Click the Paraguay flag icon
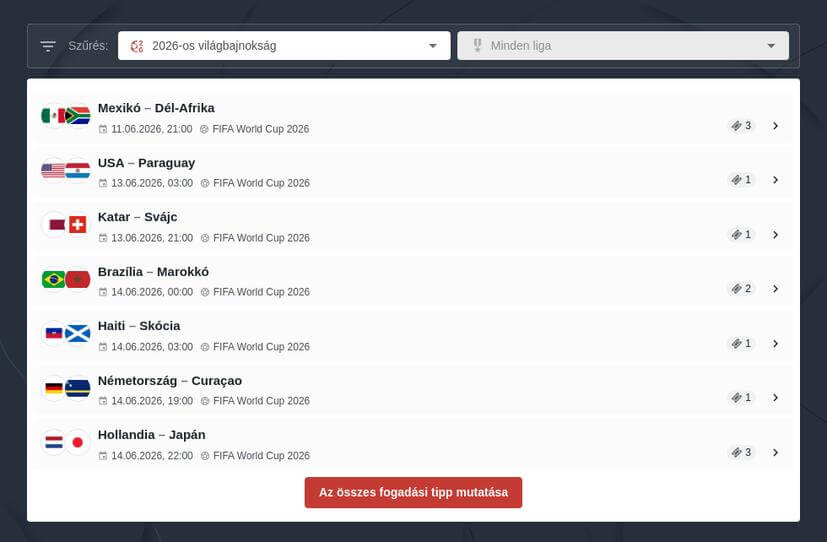This screenshot has height=542, width=827. click(78, 171)
